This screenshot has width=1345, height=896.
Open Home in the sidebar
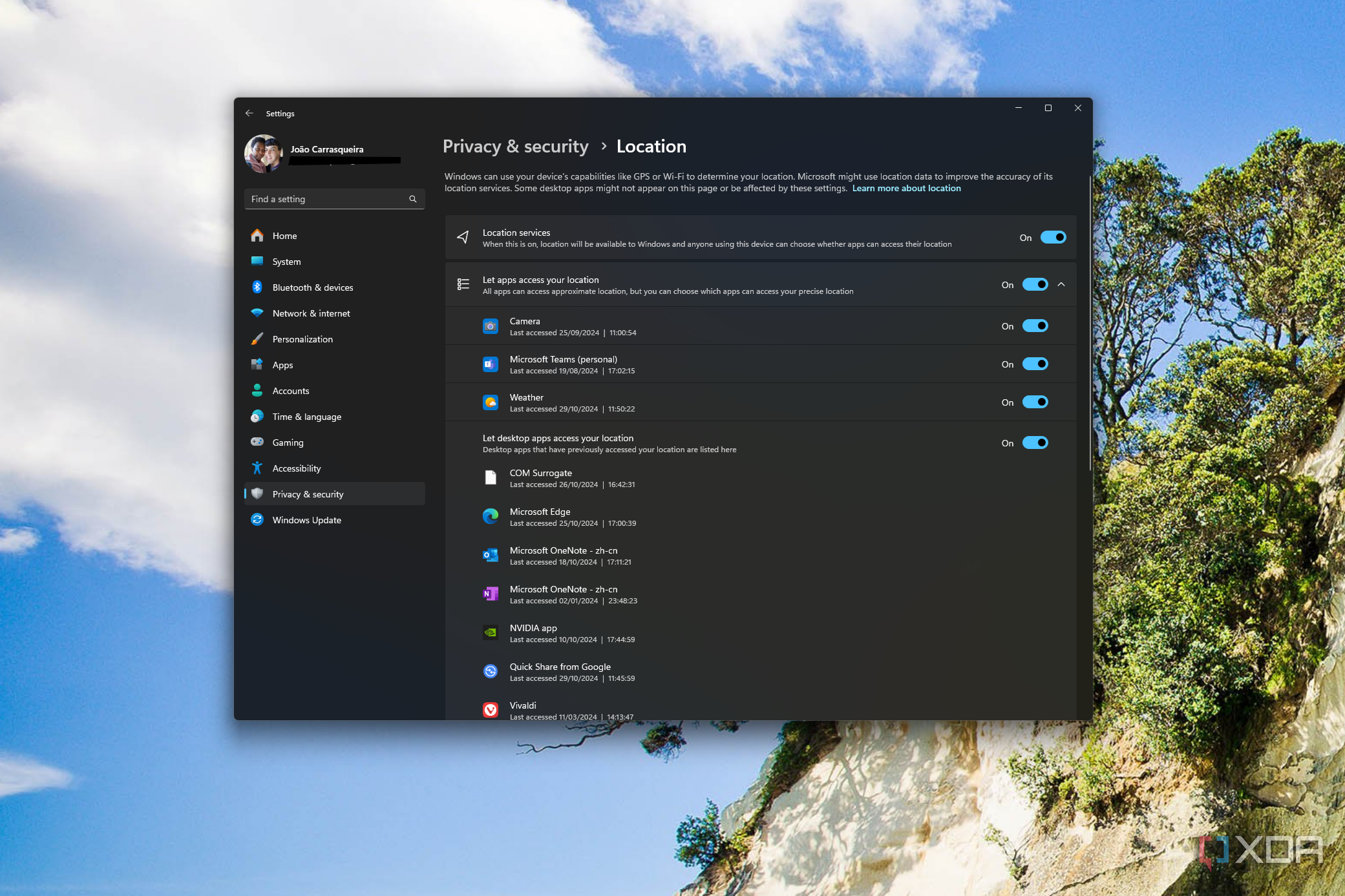click(334, 236)
